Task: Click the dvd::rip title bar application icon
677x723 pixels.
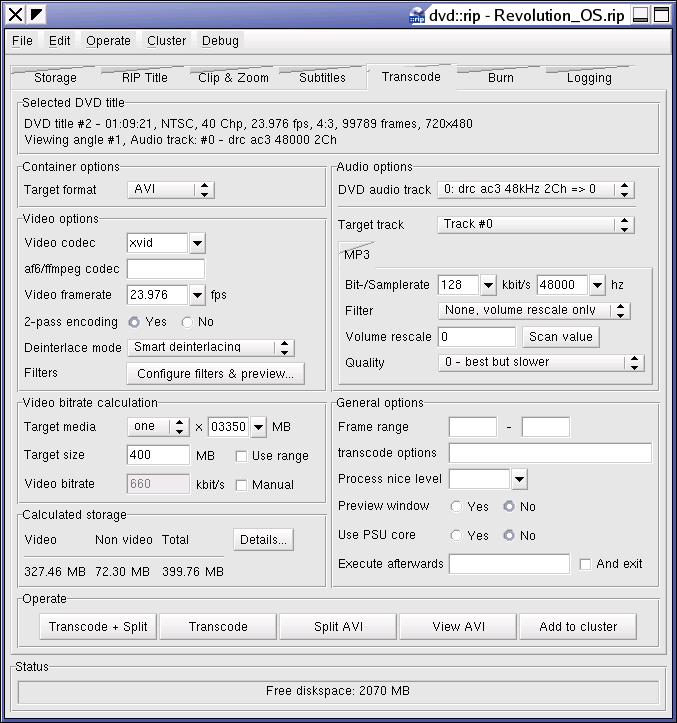Action: click(417, 16)
